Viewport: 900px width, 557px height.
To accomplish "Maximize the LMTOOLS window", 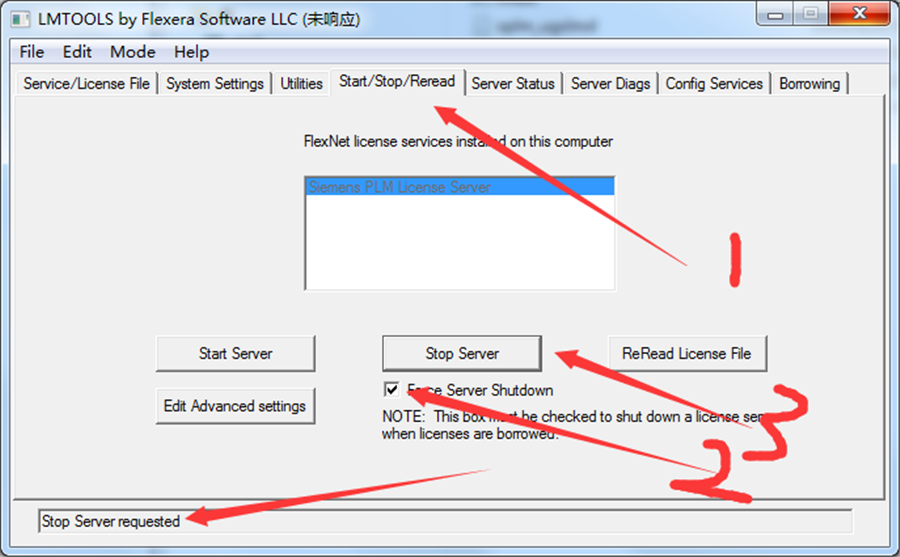I will pos(810,14).
